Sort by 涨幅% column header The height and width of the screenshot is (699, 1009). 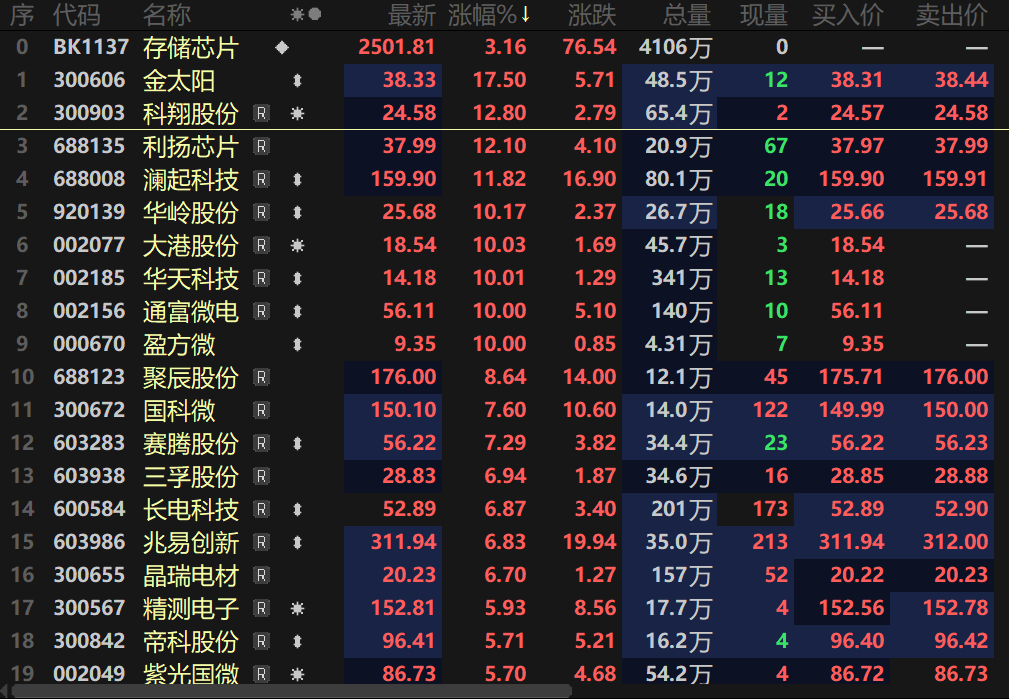(x=489, y=14)
